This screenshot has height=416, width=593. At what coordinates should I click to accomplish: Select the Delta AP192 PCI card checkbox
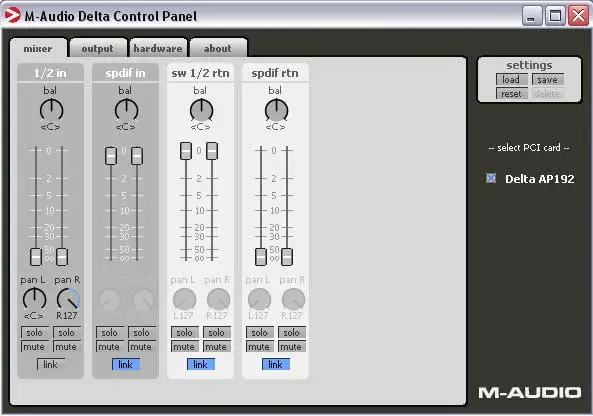(491, 178)
